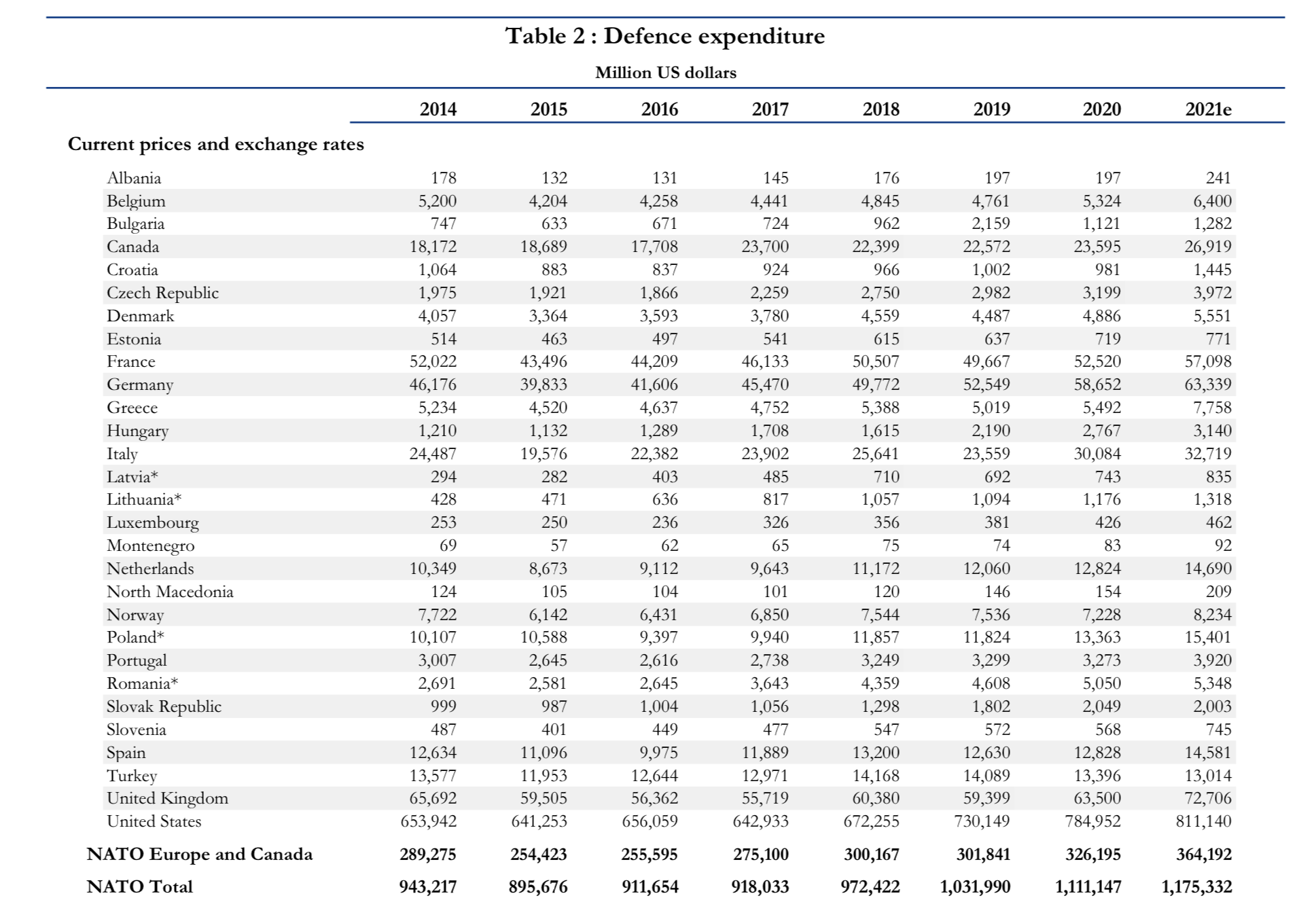Click the 2019 column header
1316x917 pixels.
pyautogui.click(x=992, y=109)
